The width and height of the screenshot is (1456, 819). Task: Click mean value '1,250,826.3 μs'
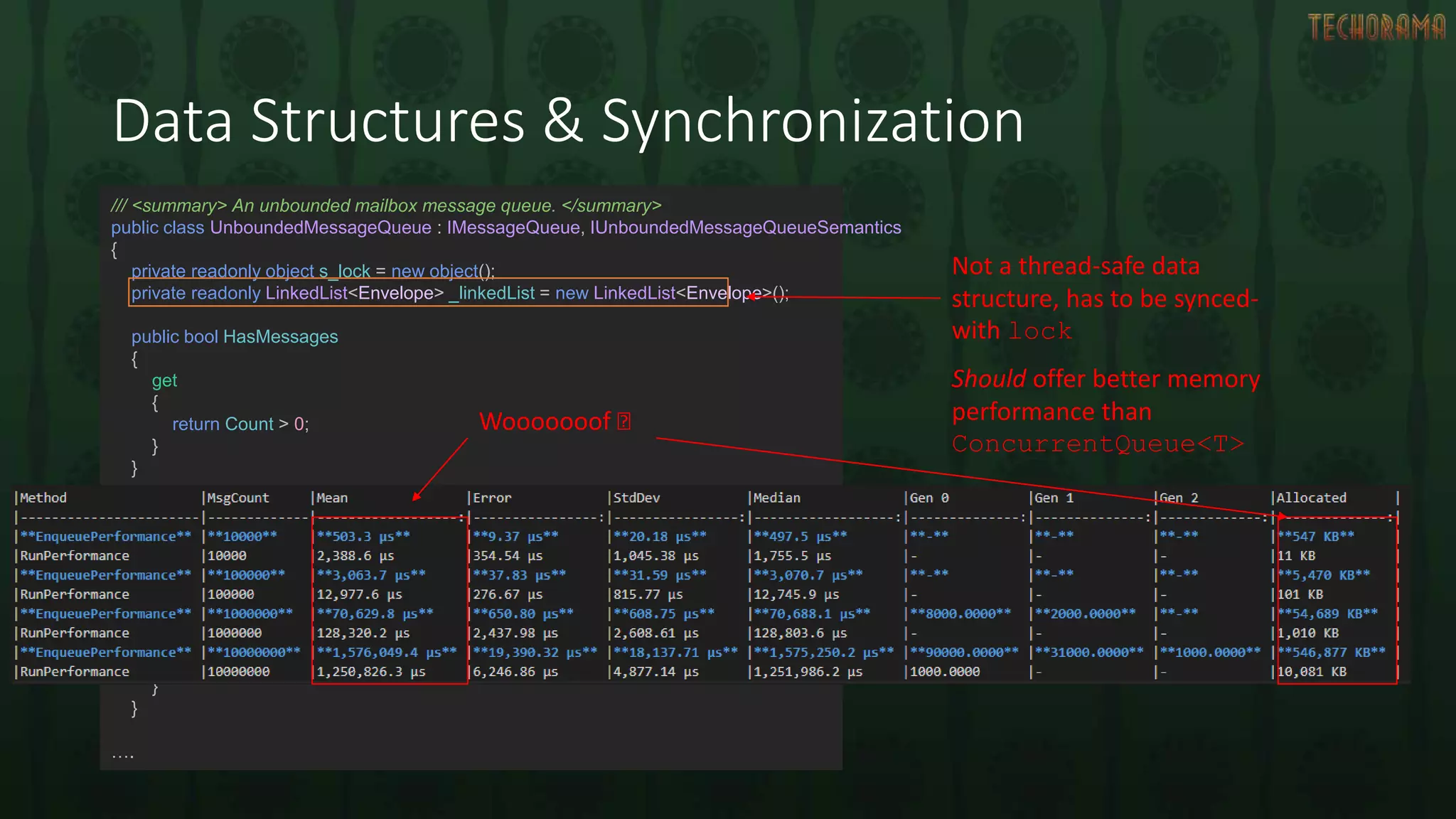click(371, 671)
